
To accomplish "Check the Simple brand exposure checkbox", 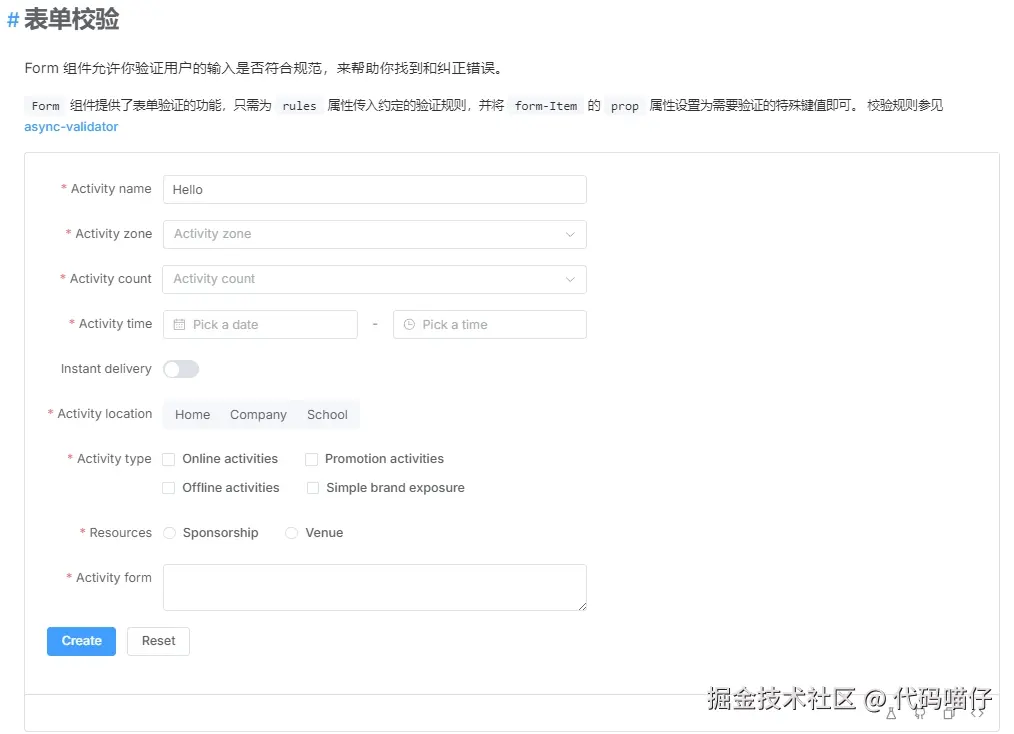I will (x=312, y=488).
